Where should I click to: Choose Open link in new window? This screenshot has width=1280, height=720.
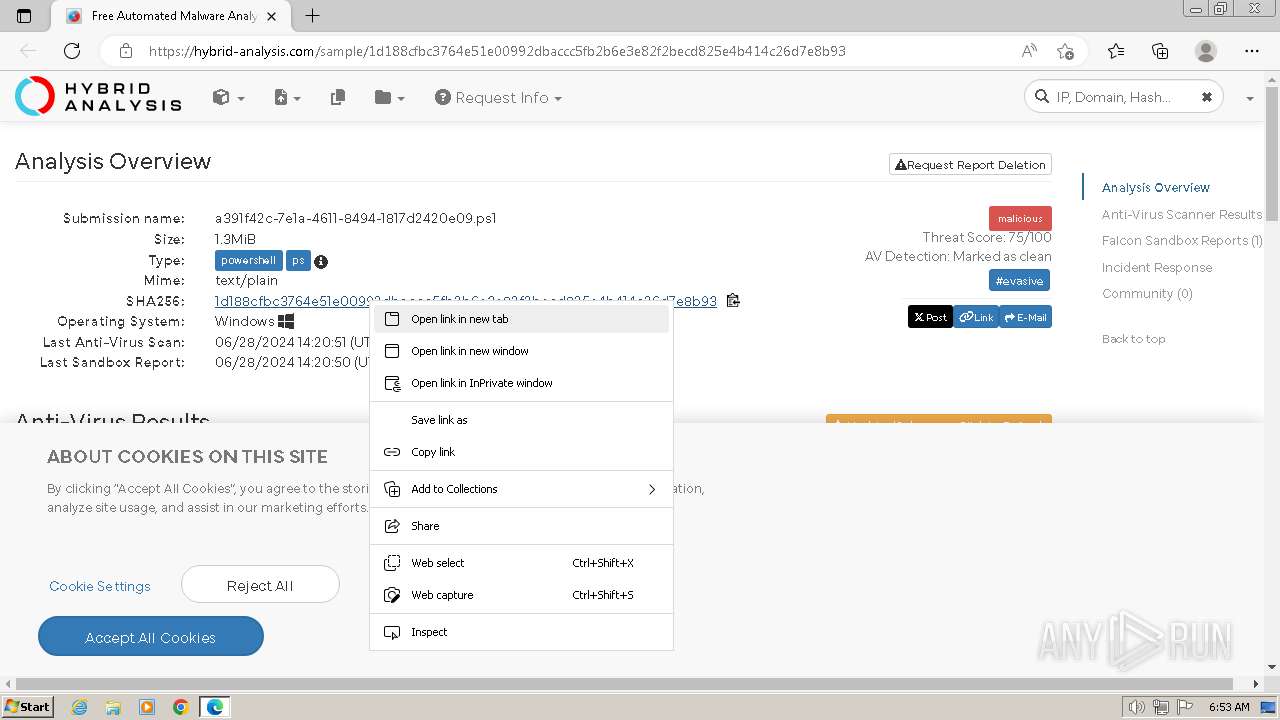coord(521,351)
